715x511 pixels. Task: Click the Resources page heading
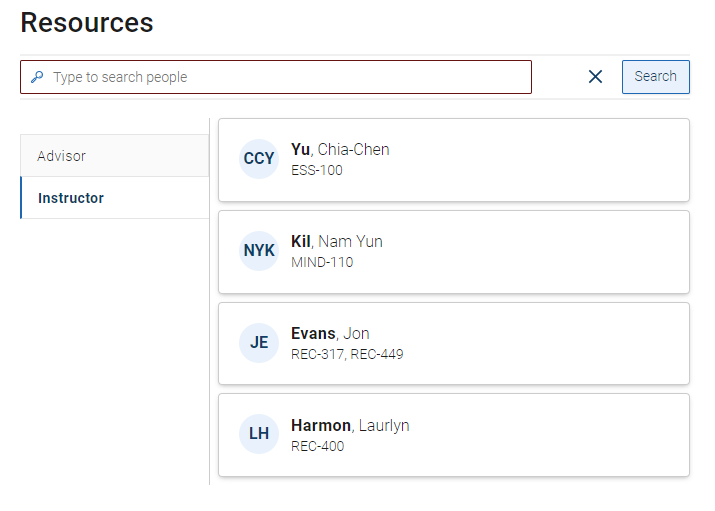pos(87,22)
